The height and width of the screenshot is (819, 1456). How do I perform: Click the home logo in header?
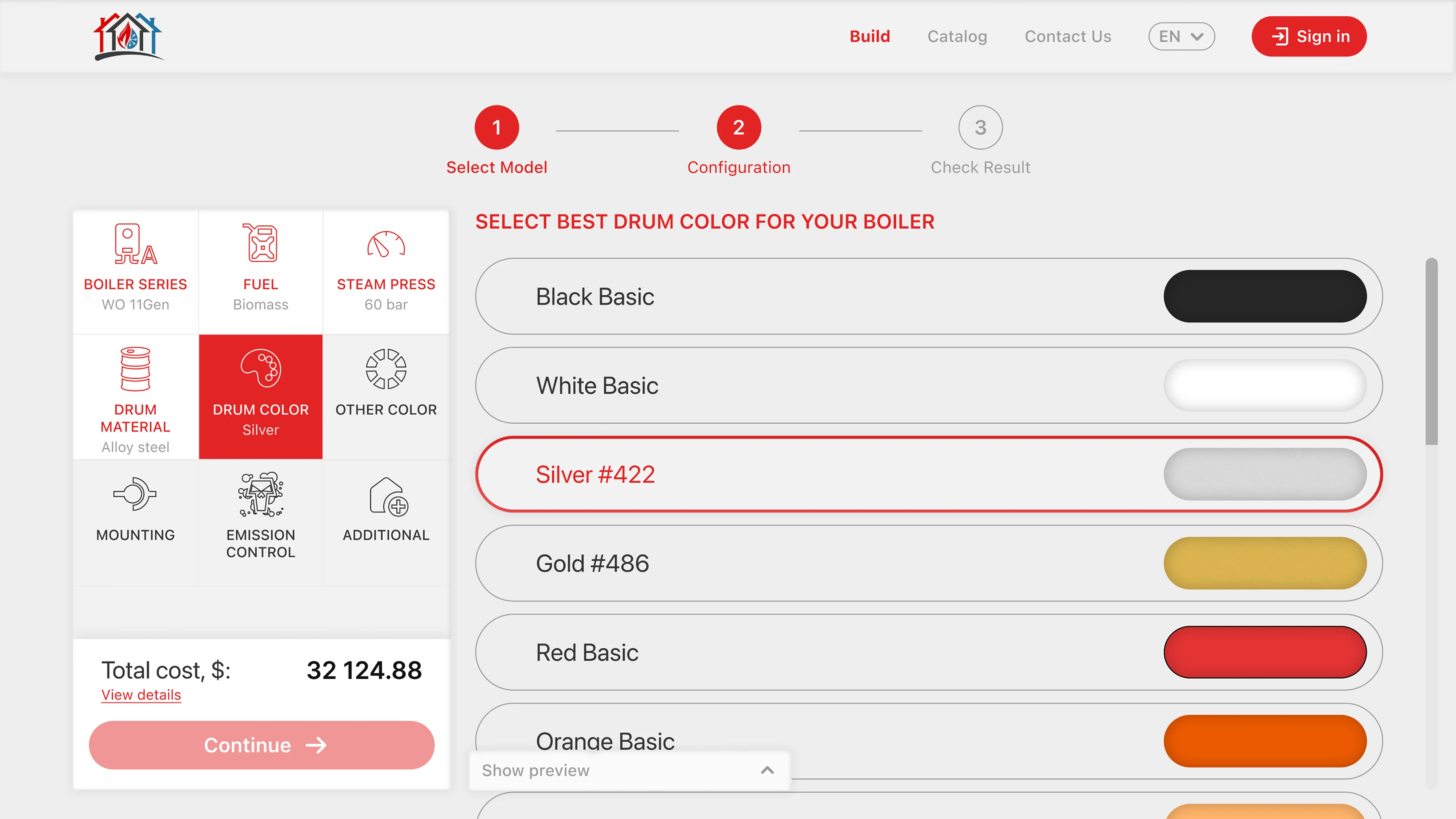tap(128, 36)
